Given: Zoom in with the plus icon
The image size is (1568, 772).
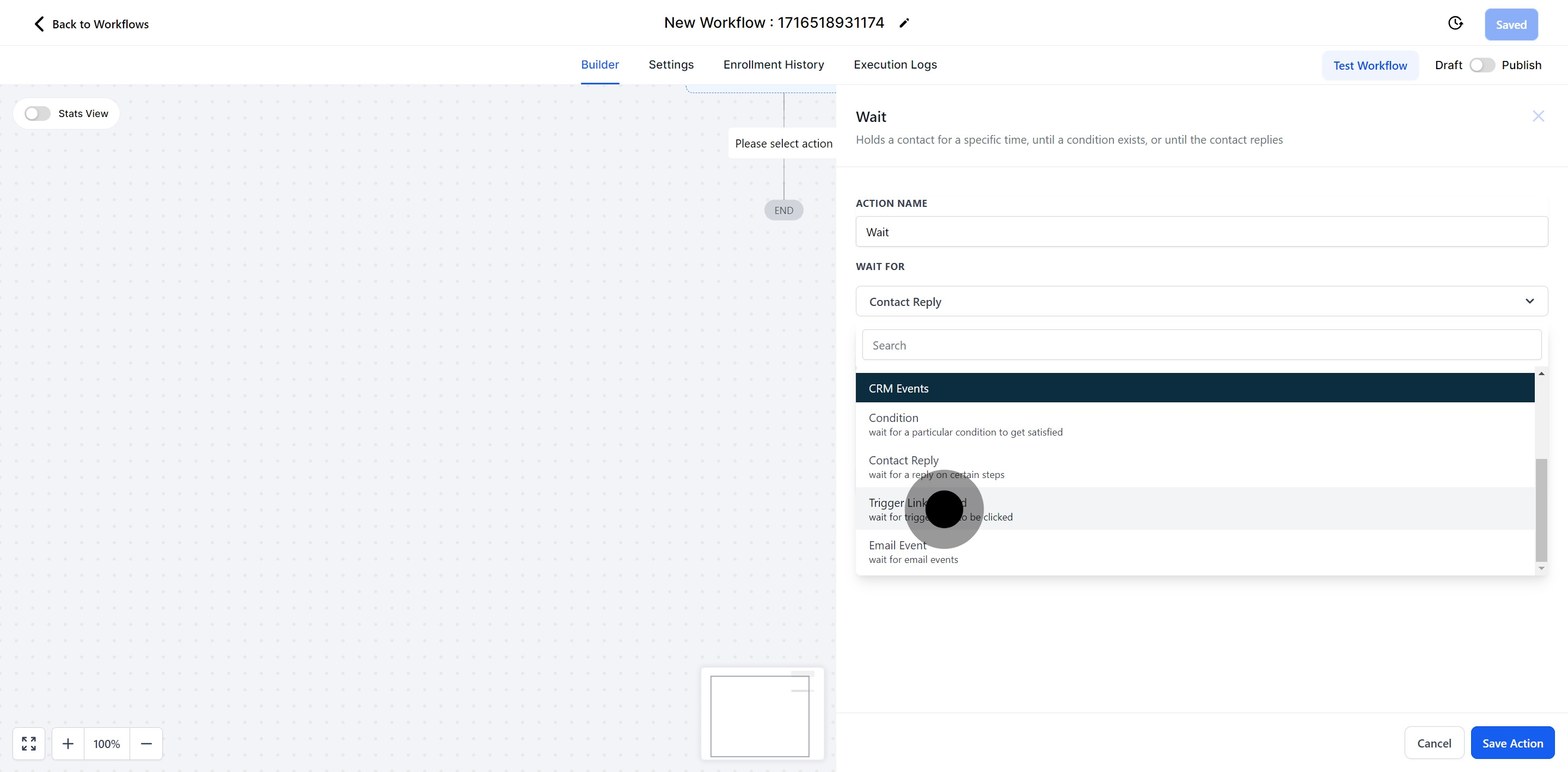Looking at the screenshot, I should click(68, 743).
